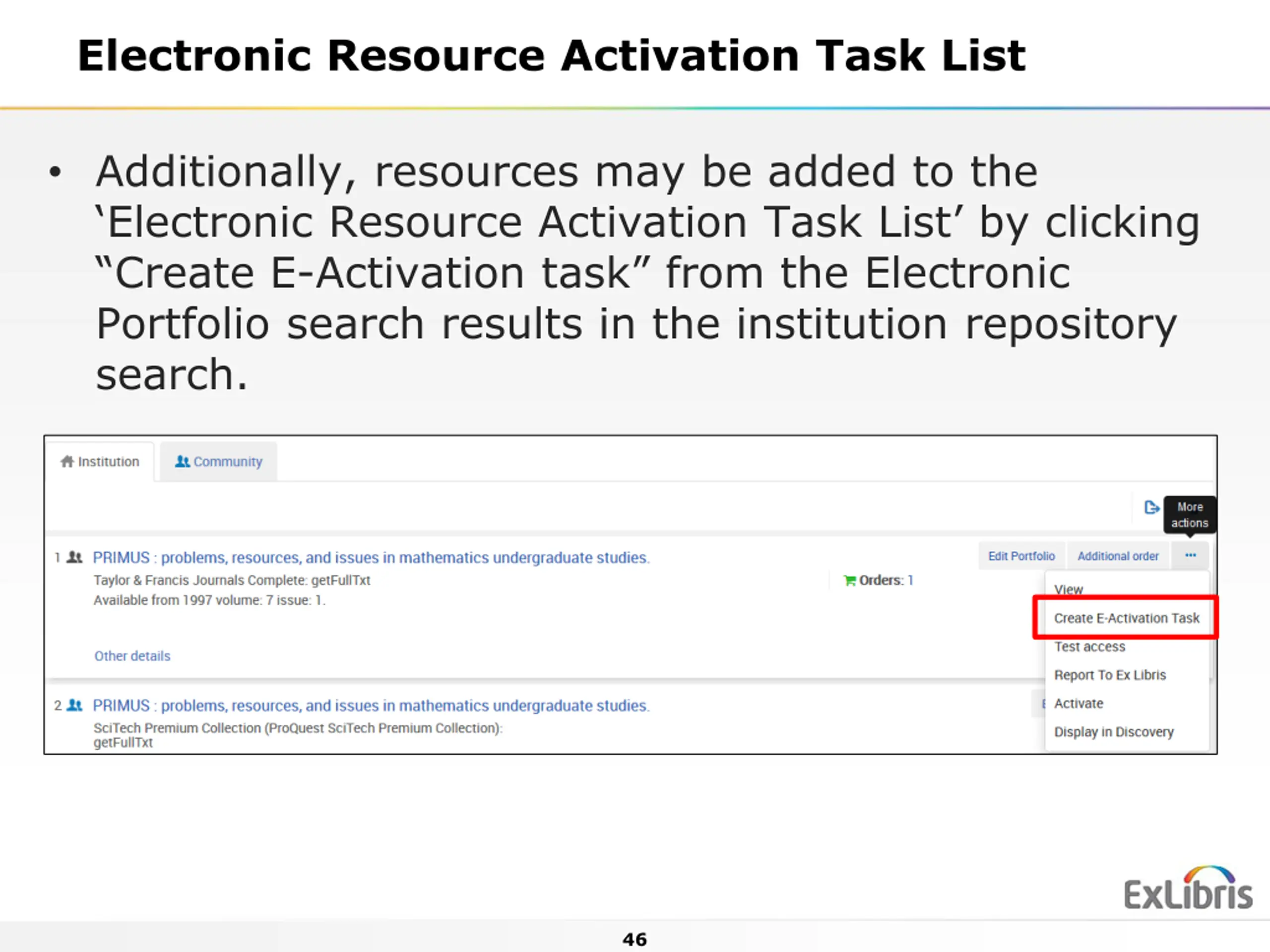Click the house icon on Institution tab
Screen dimensions: 1270x952
click(x=67, y=461)
